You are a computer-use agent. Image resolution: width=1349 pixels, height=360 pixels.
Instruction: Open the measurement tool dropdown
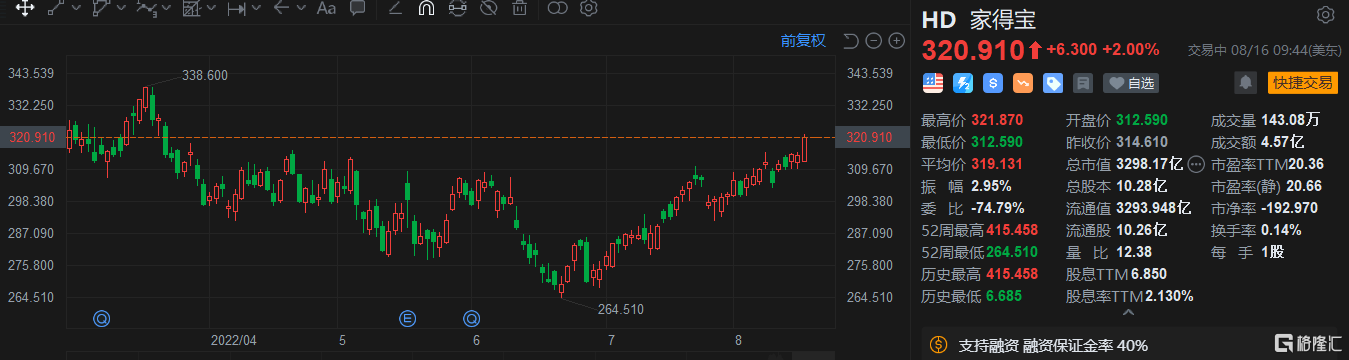(x=257, y=9)
